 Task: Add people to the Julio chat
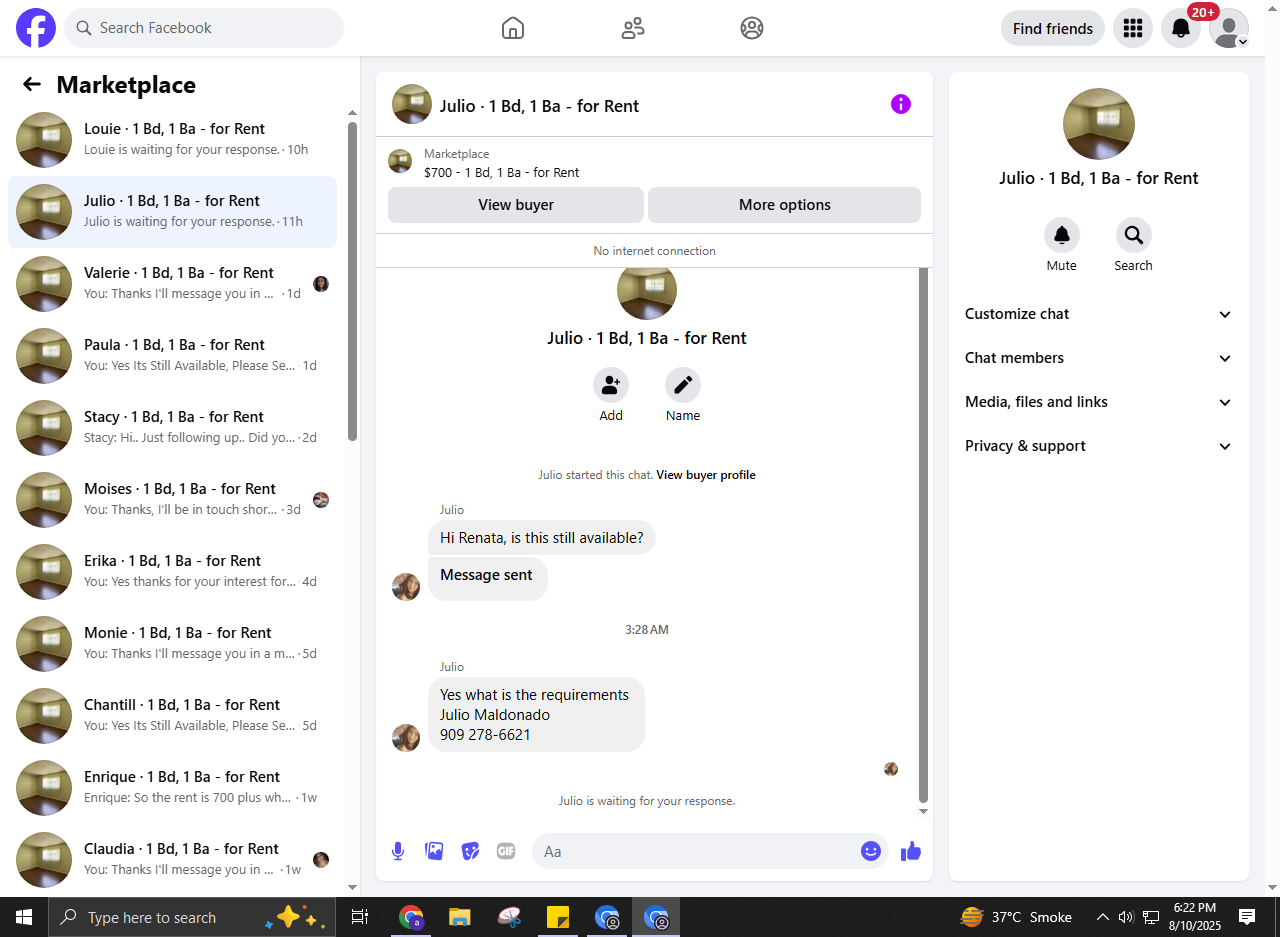click(611, 385)
